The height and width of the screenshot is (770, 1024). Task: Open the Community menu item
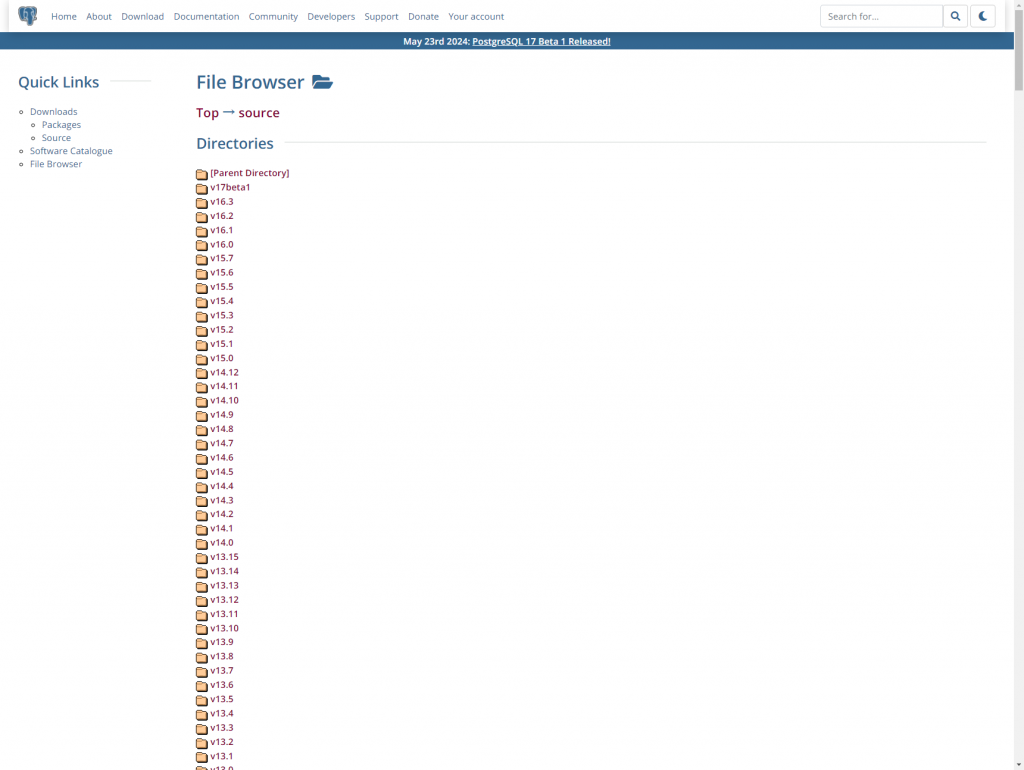point(273,16)
